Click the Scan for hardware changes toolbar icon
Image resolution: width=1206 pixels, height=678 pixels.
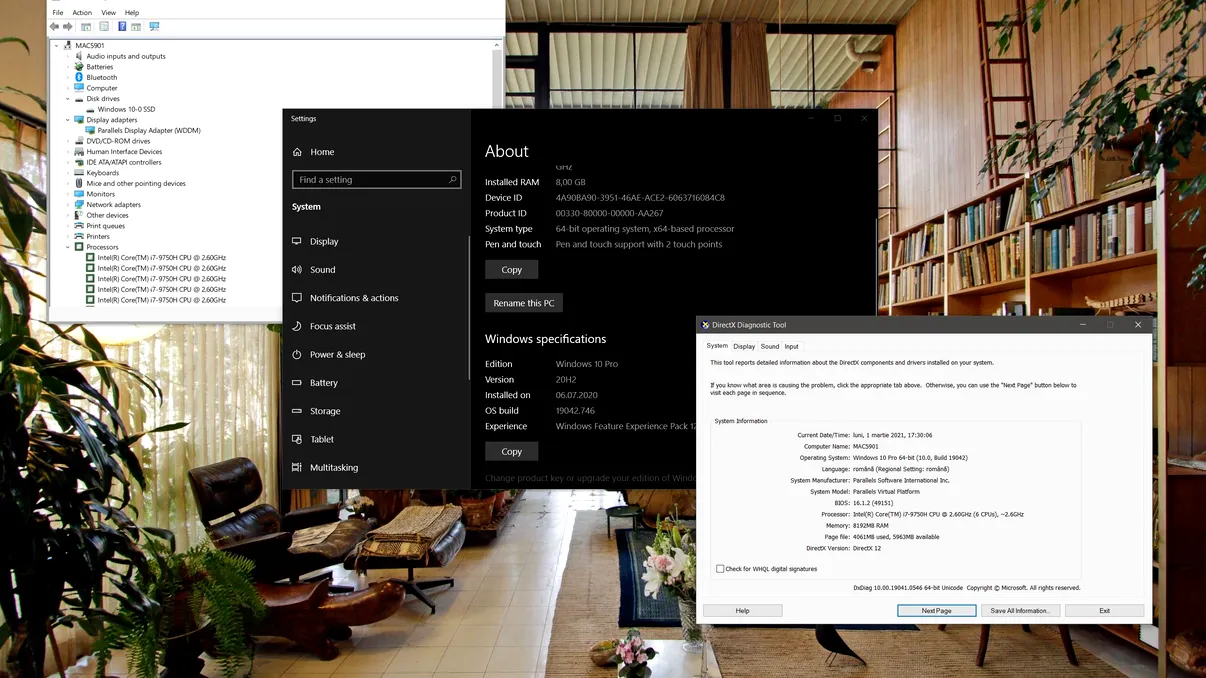coord(153,27)
